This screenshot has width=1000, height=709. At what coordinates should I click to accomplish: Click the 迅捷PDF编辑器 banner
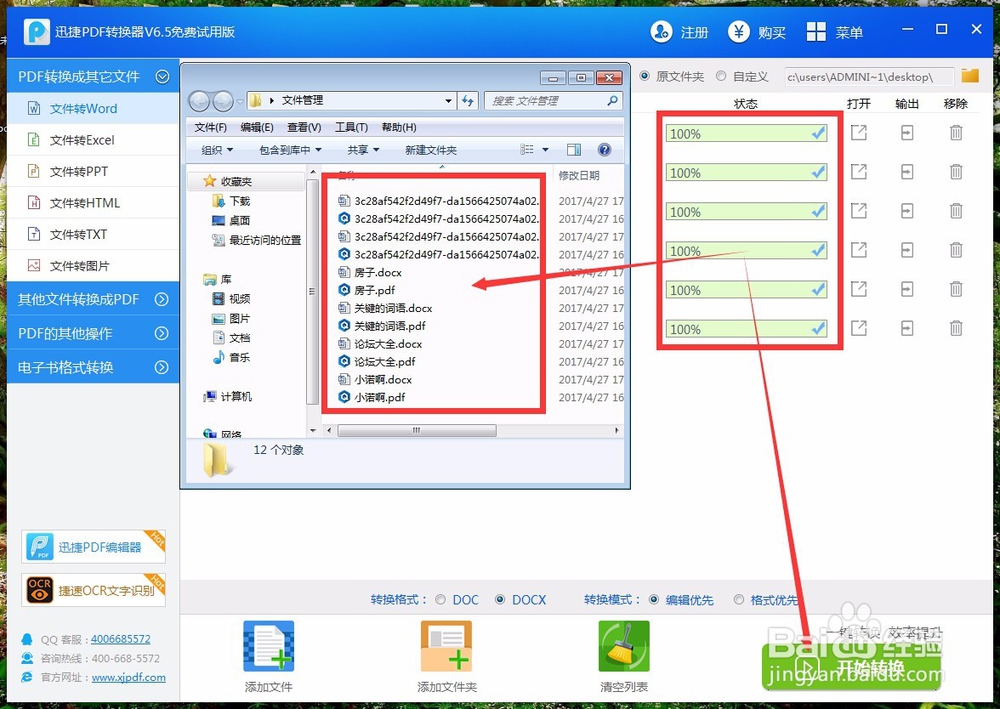point(93,546)
